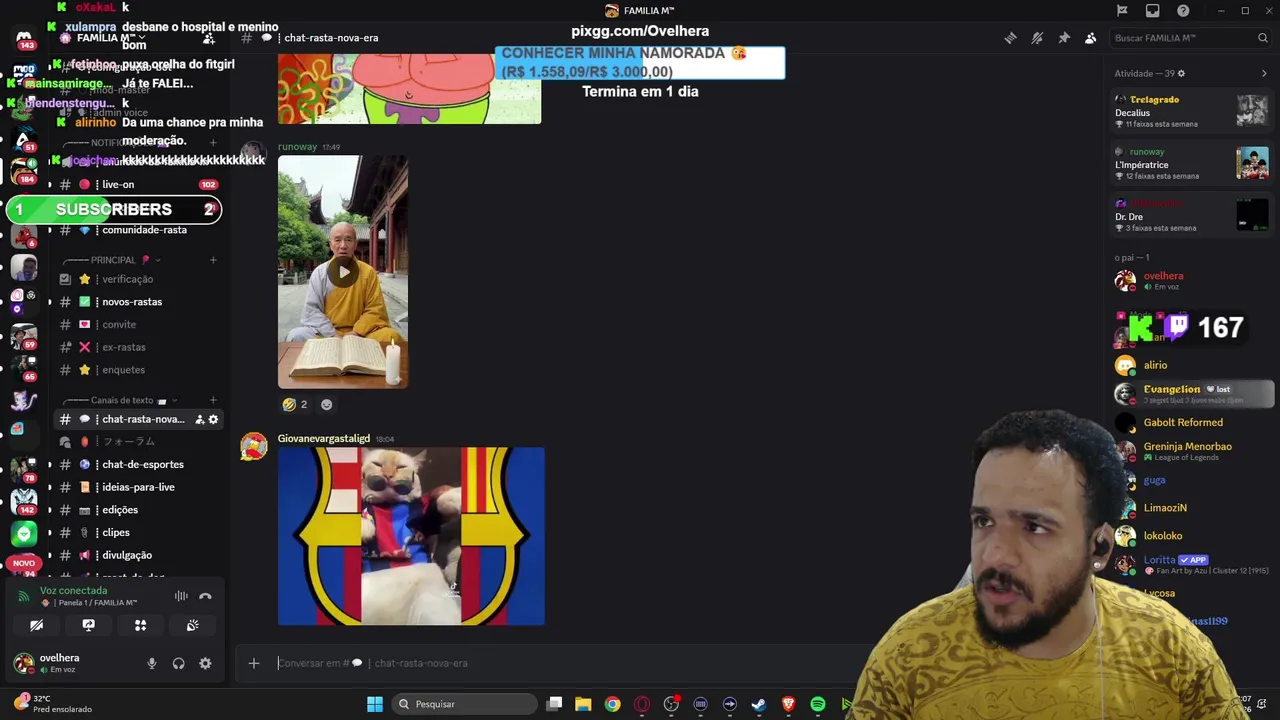Click member Loritta APP bot in list
Image resolution: width=1280 pixels, height=720 pixels.
pyautogui.click(x=1190, y=564)
